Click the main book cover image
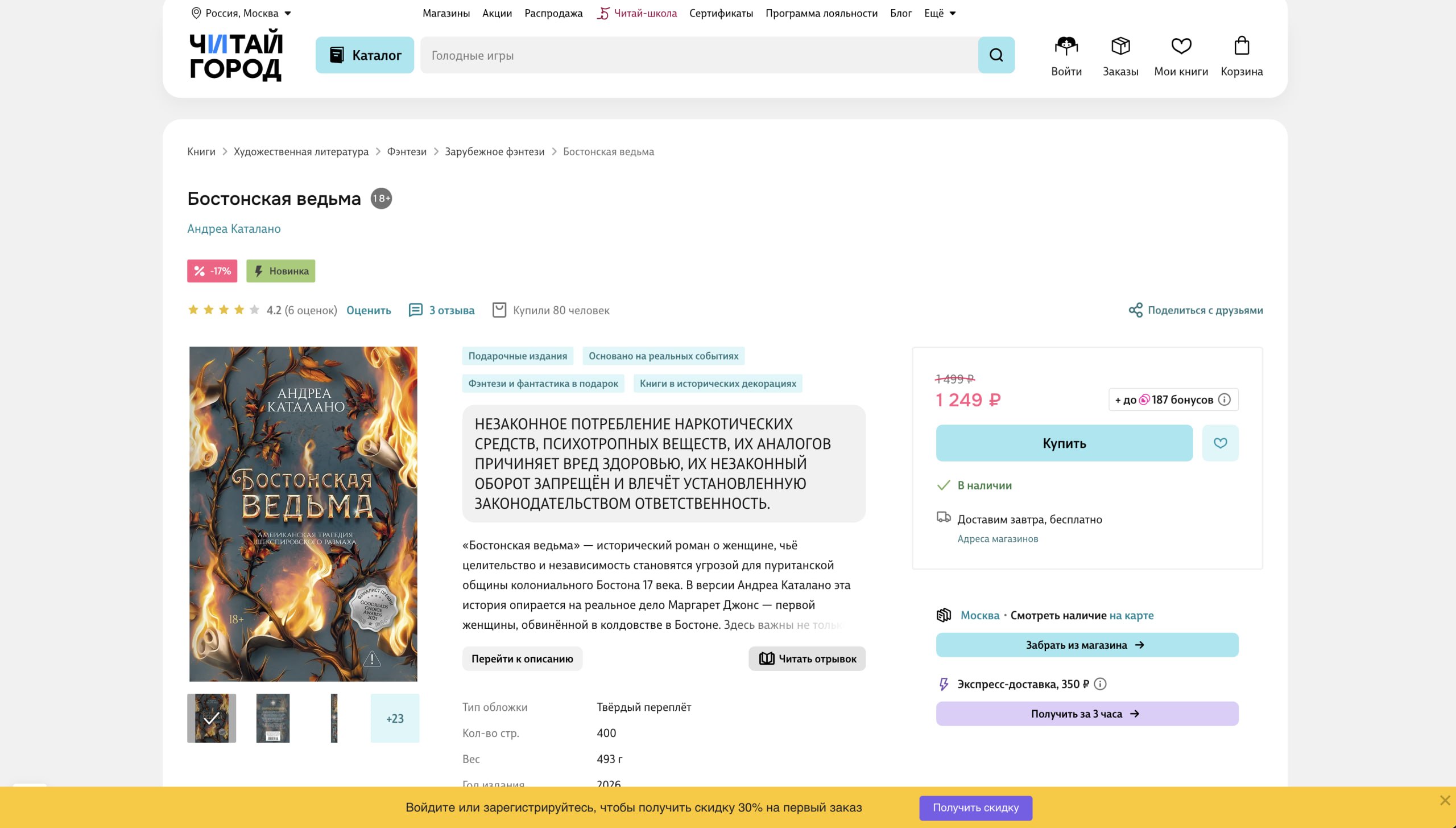Screen dimensions: 1456x828 303,514
